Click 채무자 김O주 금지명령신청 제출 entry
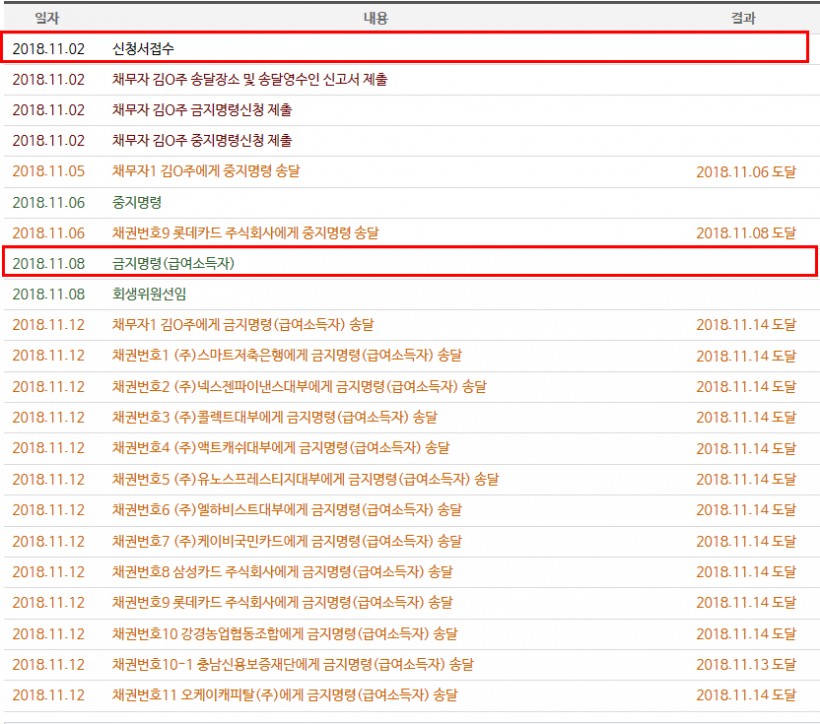820x724 pixels. [x=202, y=110]
